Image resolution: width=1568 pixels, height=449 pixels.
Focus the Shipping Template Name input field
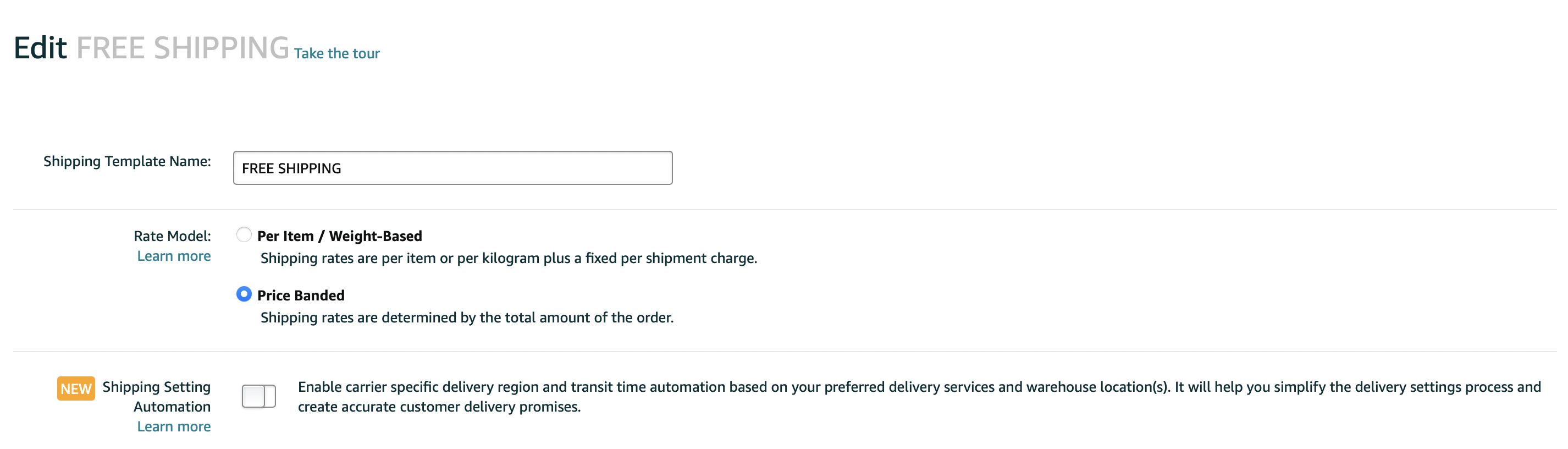tap(452, 167)
